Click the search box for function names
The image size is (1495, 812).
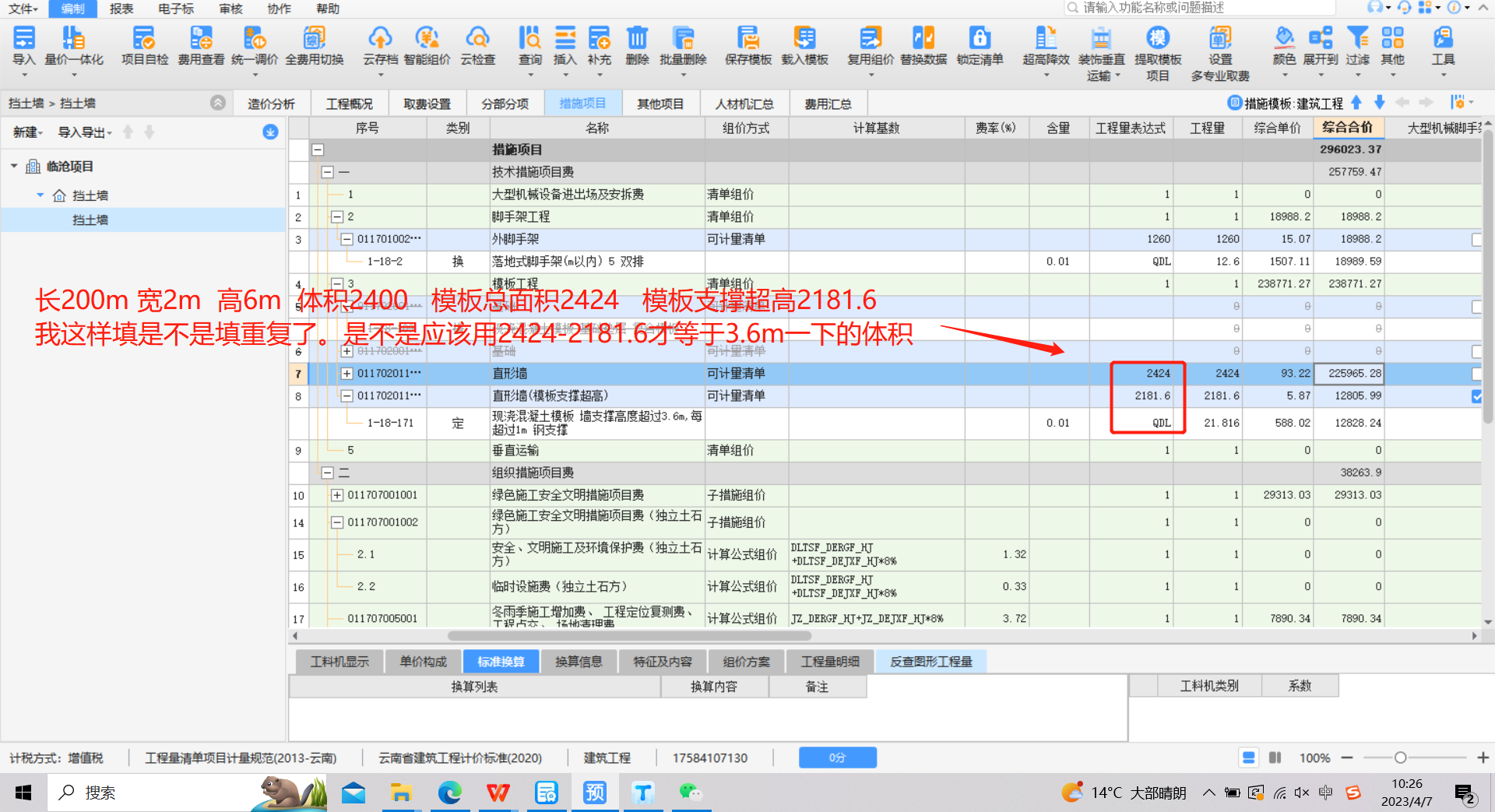1200,8
